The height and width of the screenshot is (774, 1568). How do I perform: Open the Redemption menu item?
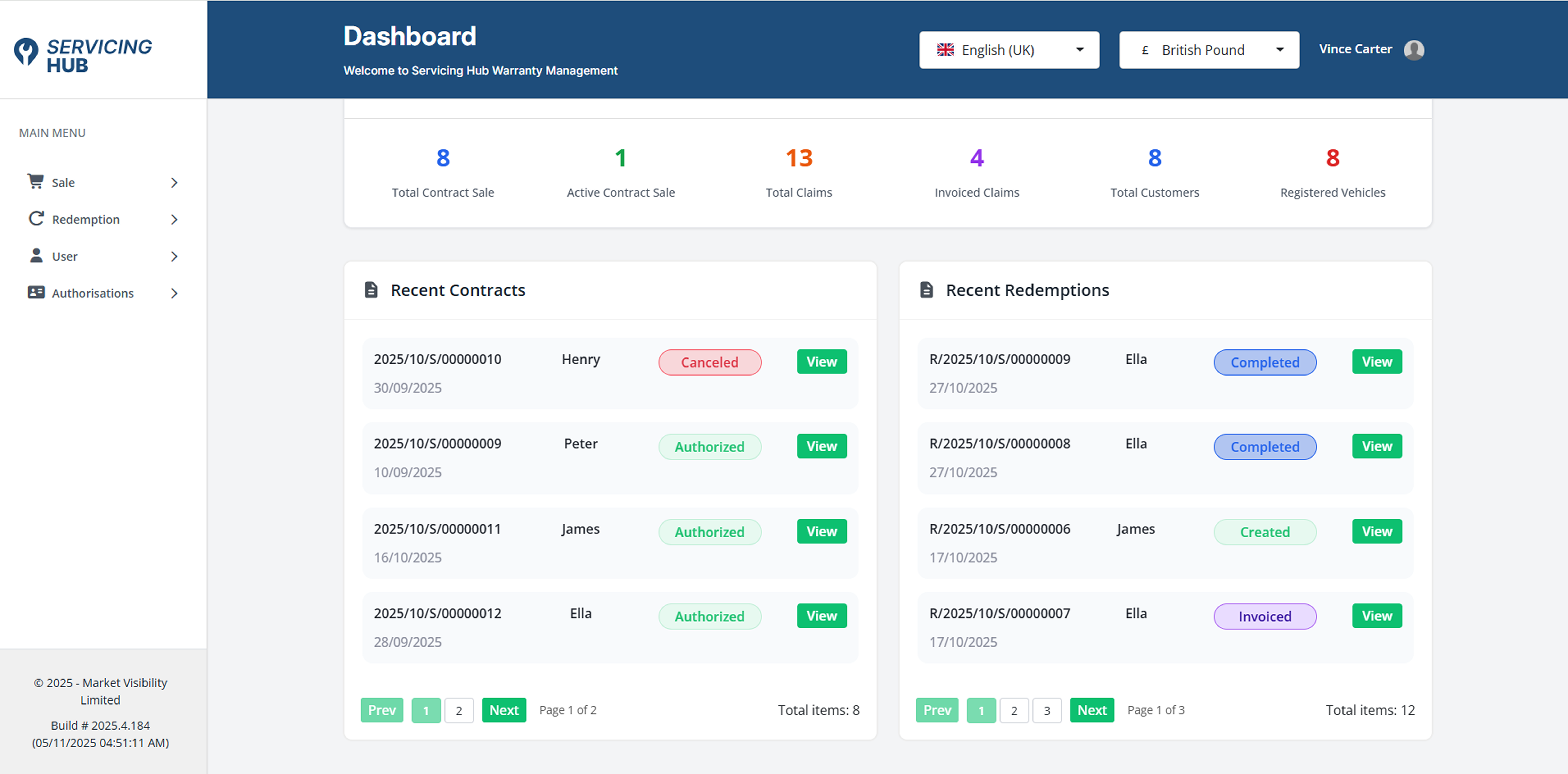[x=86, y=219]
